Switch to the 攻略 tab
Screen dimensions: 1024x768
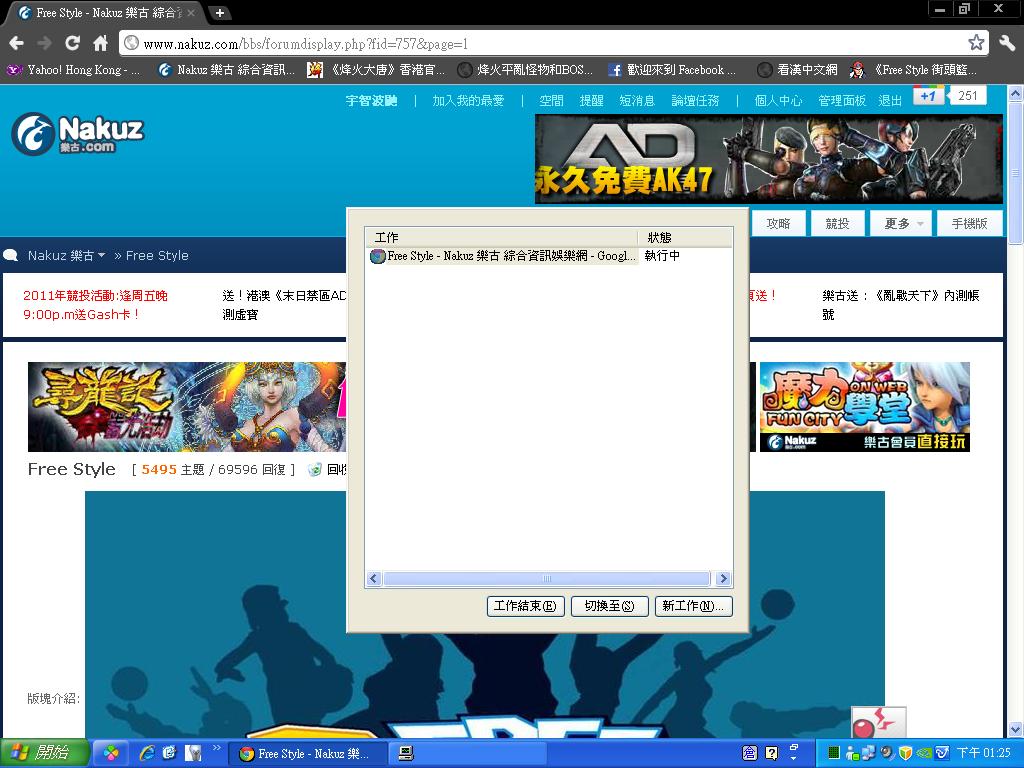click(778, 223)
